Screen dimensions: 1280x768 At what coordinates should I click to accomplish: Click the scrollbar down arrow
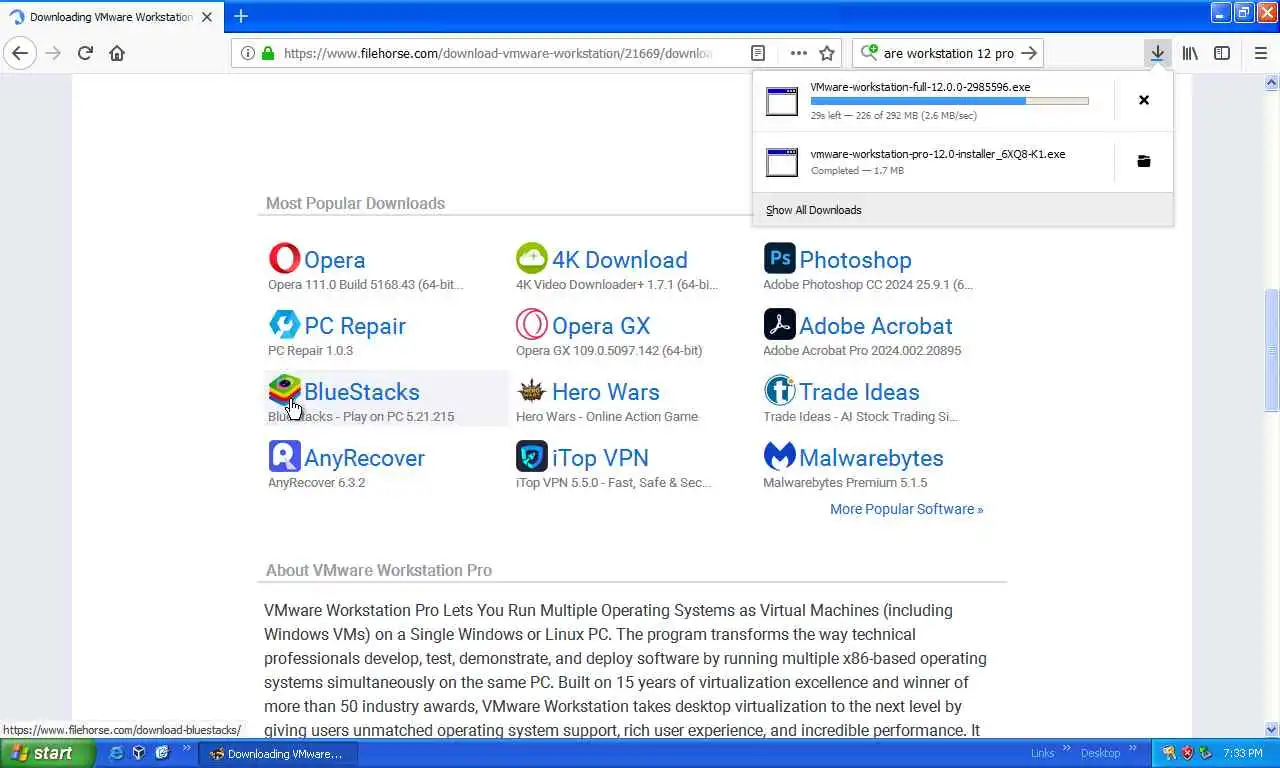pyautogui.click(x=1272, y=729)
